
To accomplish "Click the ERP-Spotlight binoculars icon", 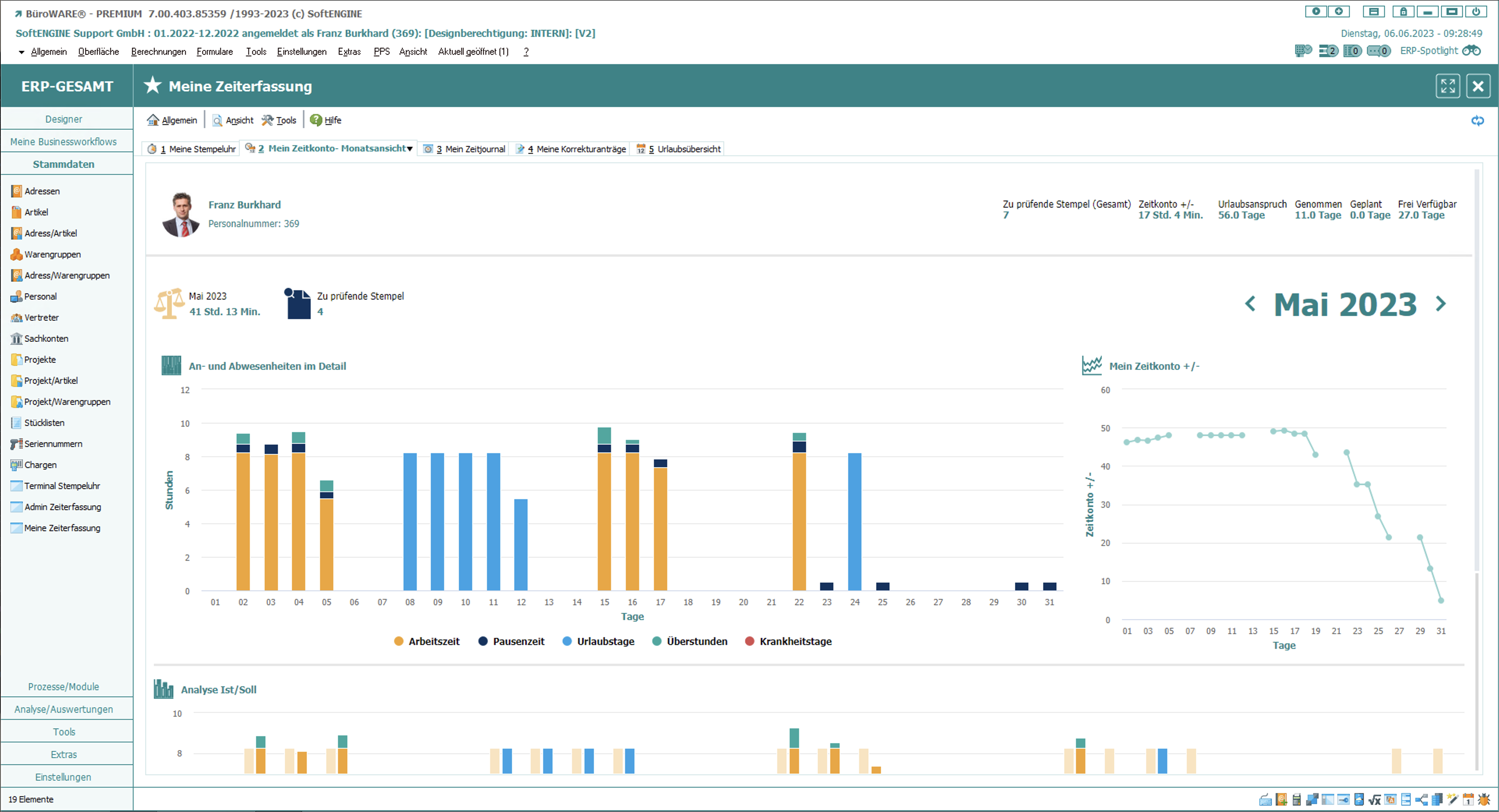I will pos(1472,51).
